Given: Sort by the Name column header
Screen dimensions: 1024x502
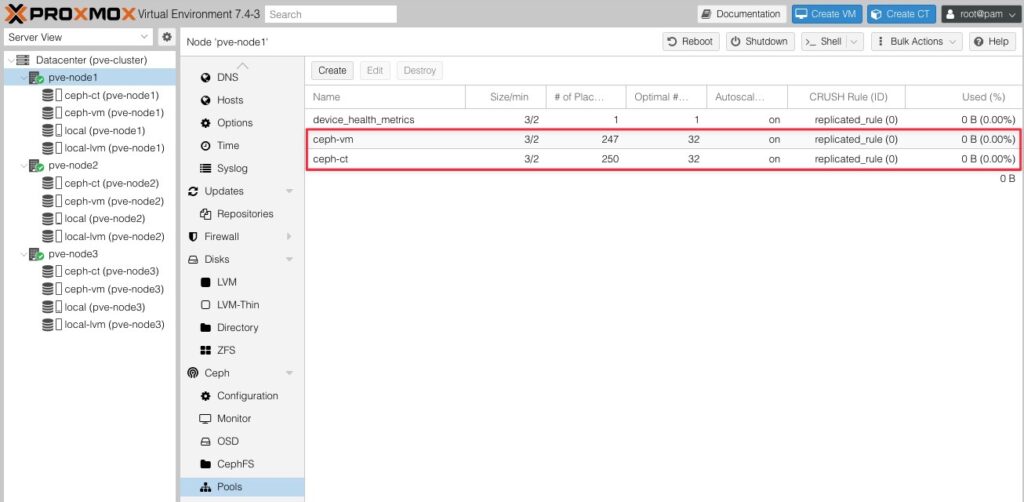Looking at the screenshot, I should (385, 97).
